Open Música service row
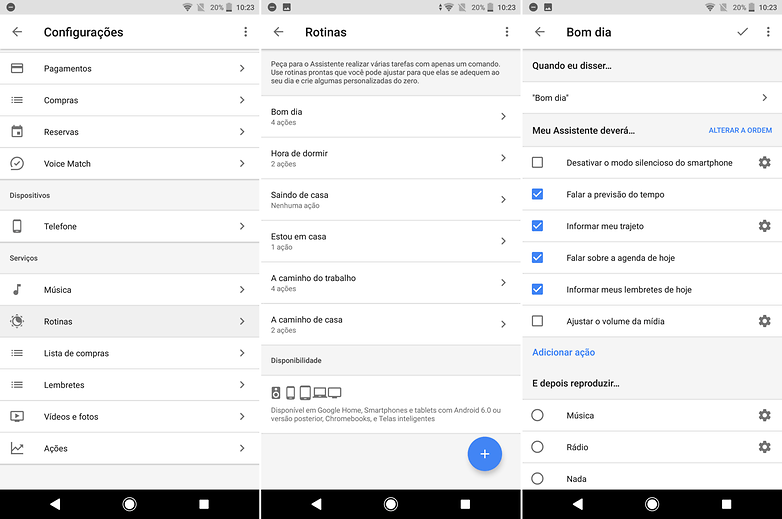The width and height of the screenshot is (782, 519). [130, 290]
